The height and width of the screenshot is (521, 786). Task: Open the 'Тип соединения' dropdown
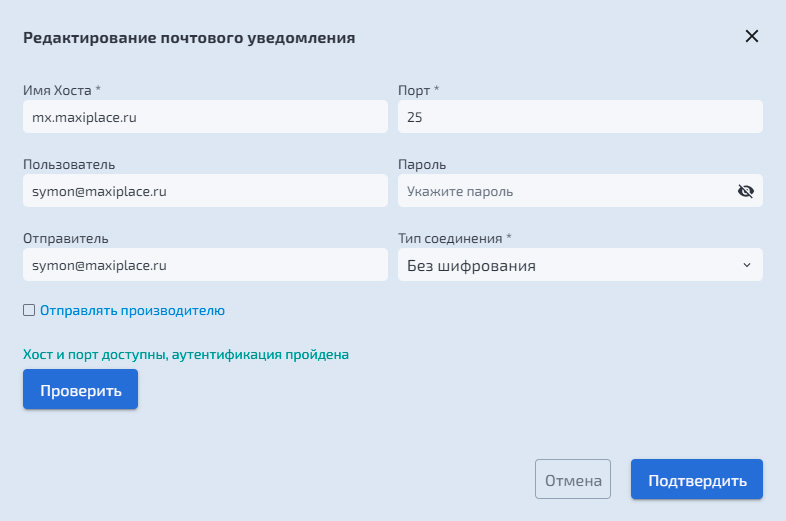tap(580, 265)
